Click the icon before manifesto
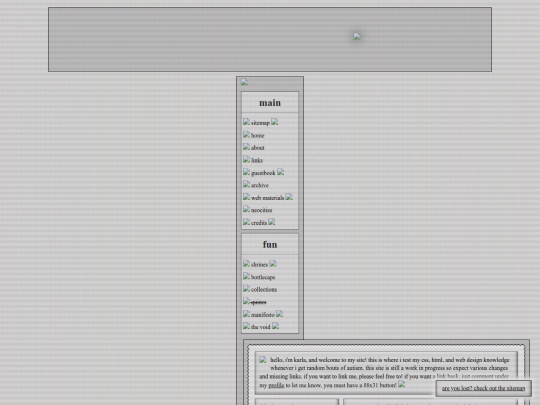 (x=246, y=314)
